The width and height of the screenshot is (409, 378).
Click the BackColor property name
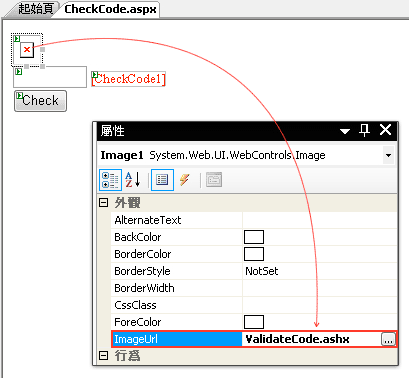[x=138, y=237]
